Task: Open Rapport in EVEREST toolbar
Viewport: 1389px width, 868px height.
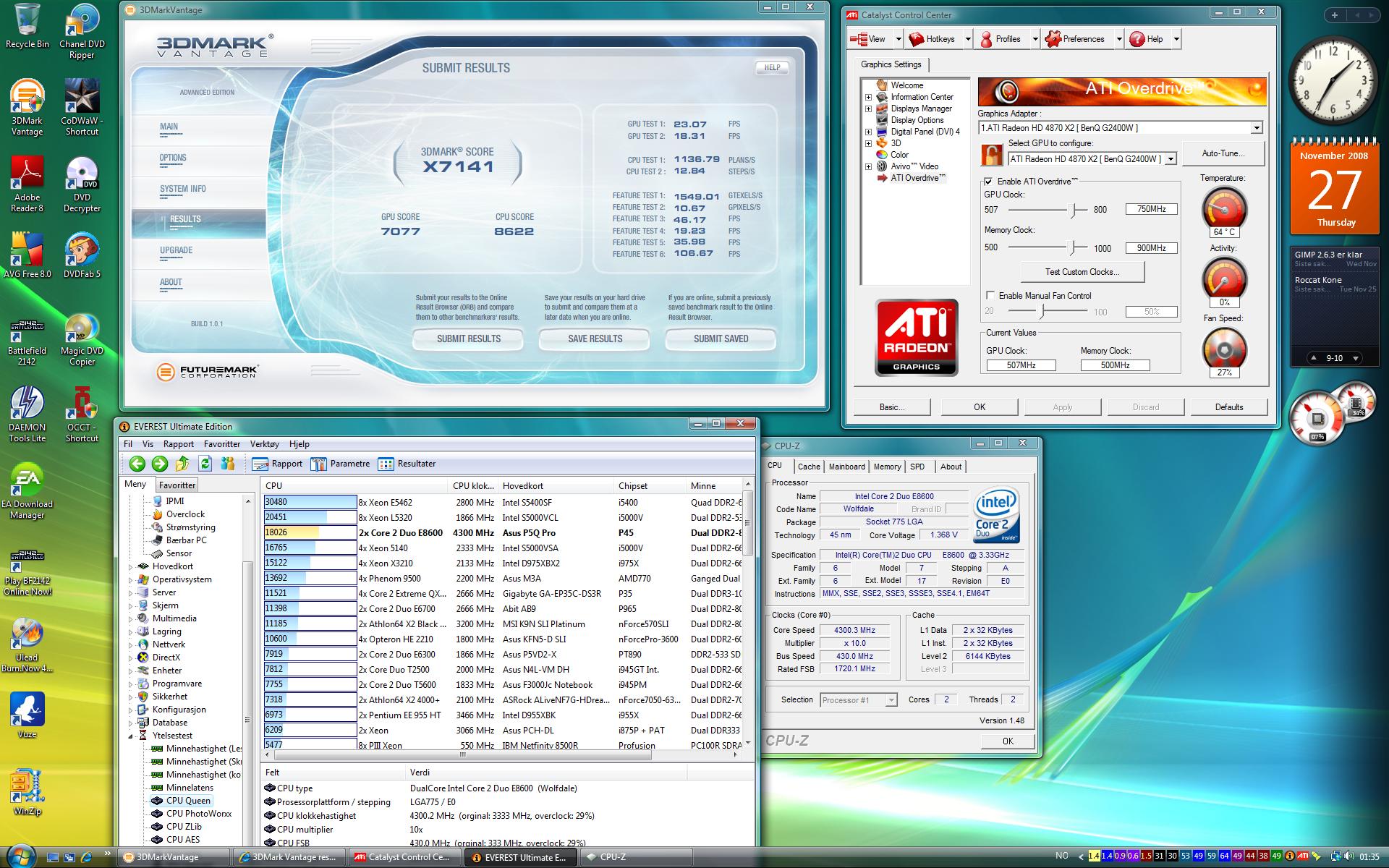Action: [x=278, y=464]
